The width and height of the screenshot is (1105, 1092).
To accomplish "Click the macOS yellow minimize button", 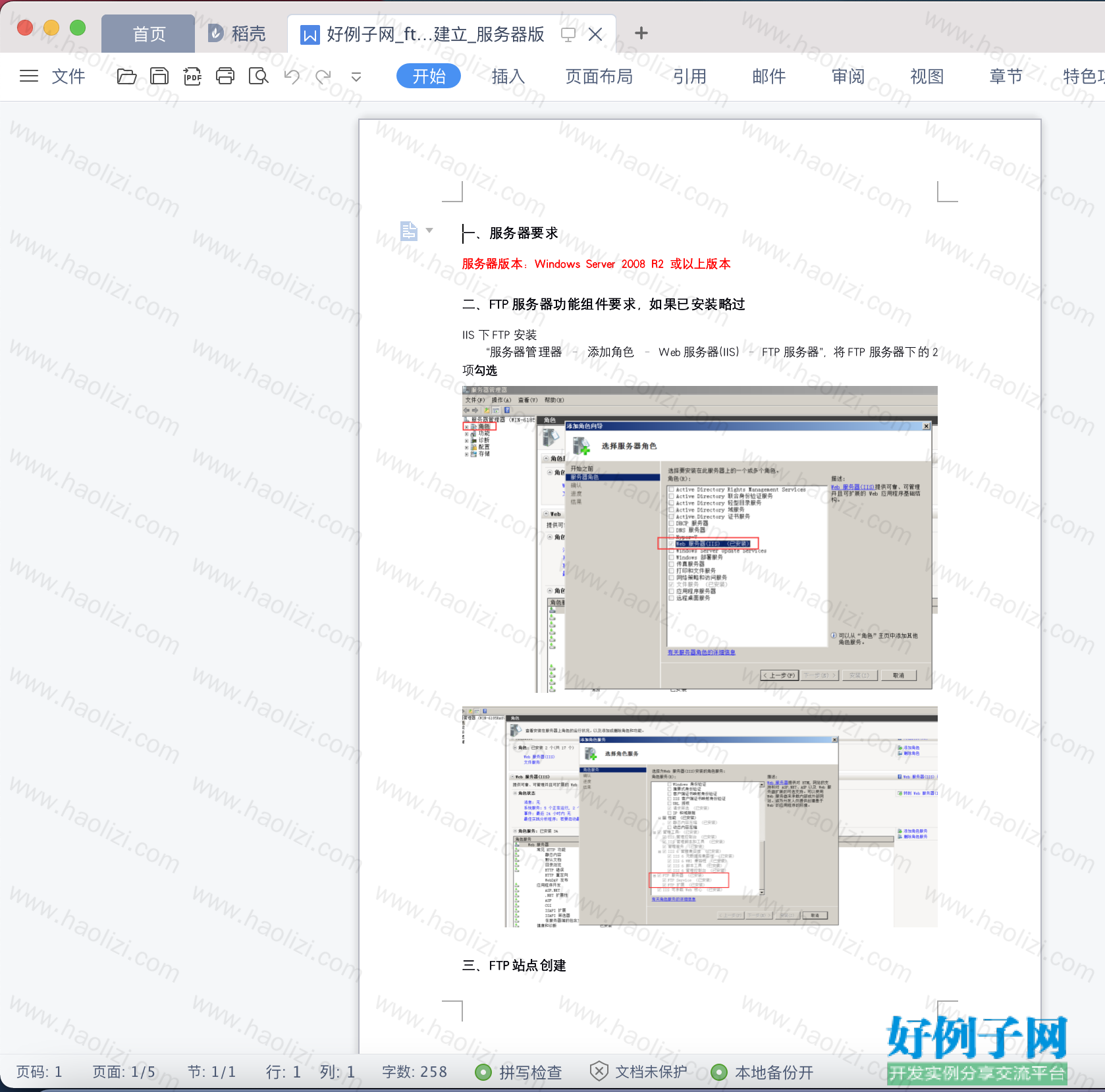I will tap(51, 28).
